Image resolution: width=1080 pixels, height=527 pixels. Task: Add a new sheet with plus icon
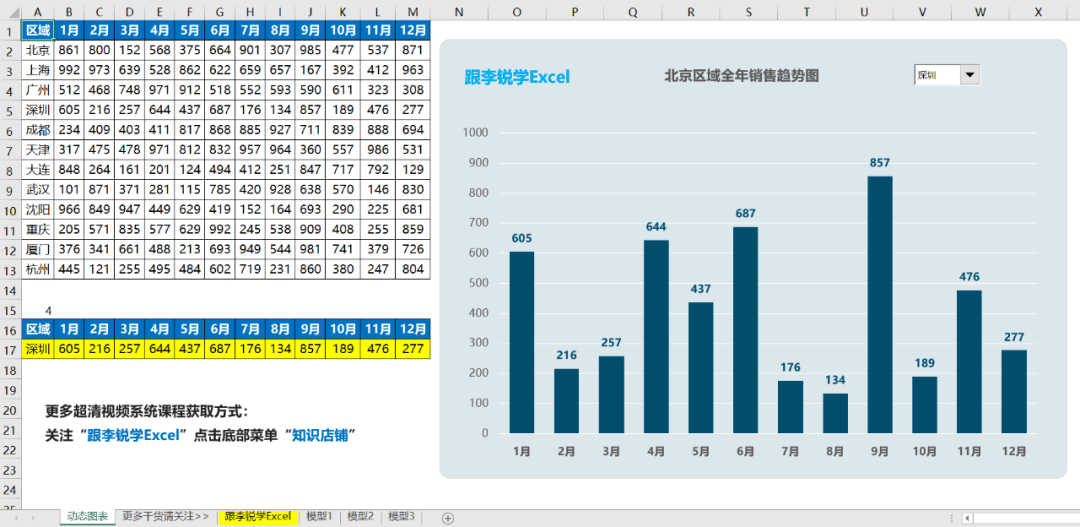coord(448,518)
